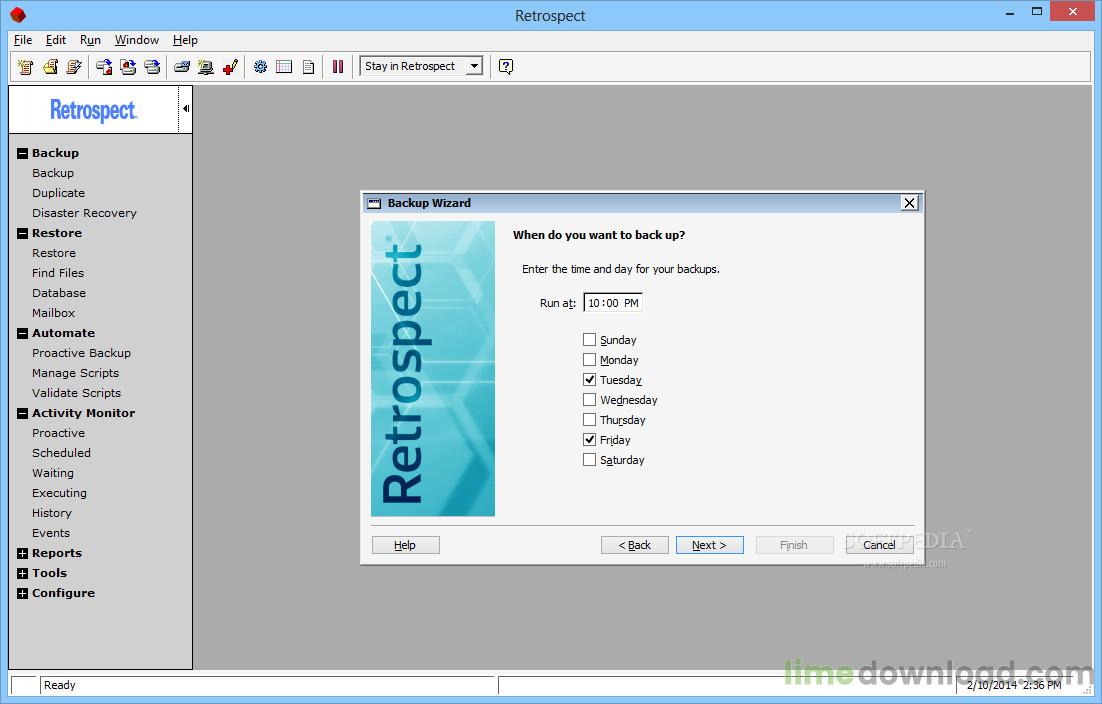Collapse the Backup section in sidebar
Image resolution: width=1102 pixels, height=704 pixels.
pyautogui.click(x=22, y=153)
